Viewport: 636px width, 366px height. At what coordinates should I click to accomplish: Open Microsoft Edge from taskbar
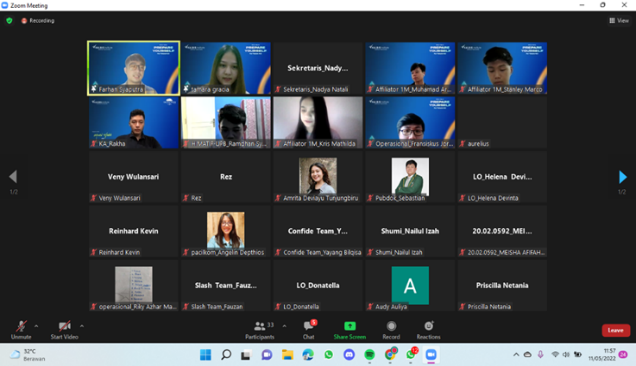click(308, 355)
